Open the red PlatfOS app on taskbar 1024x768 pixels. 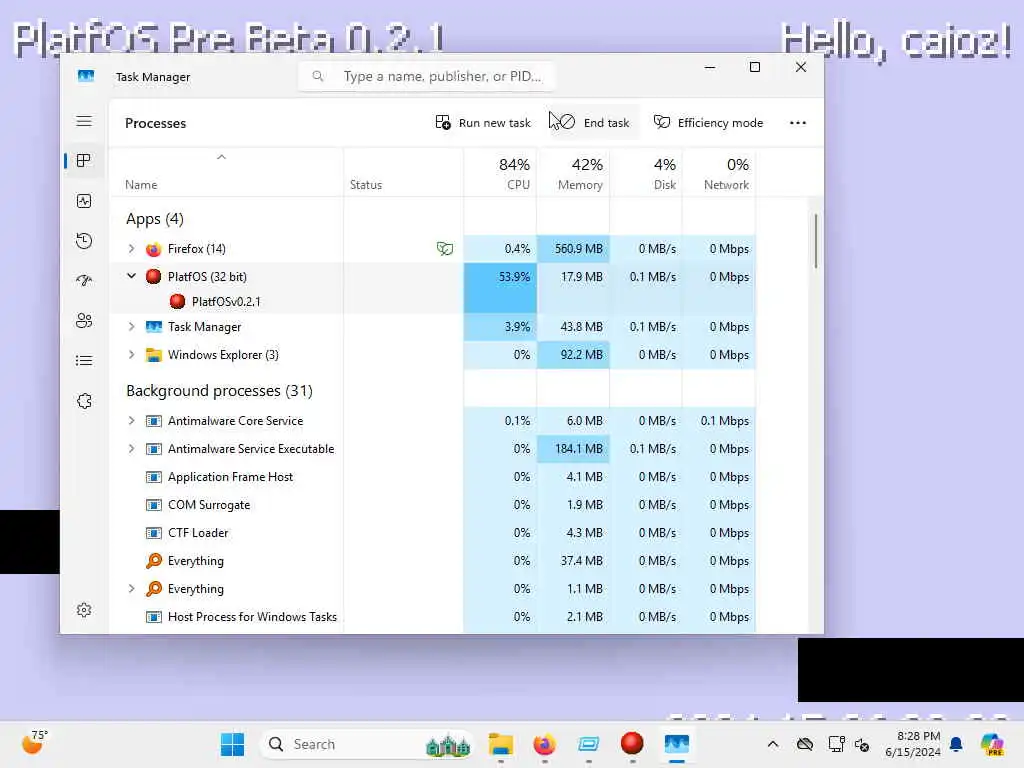click(x=632, y=743)
